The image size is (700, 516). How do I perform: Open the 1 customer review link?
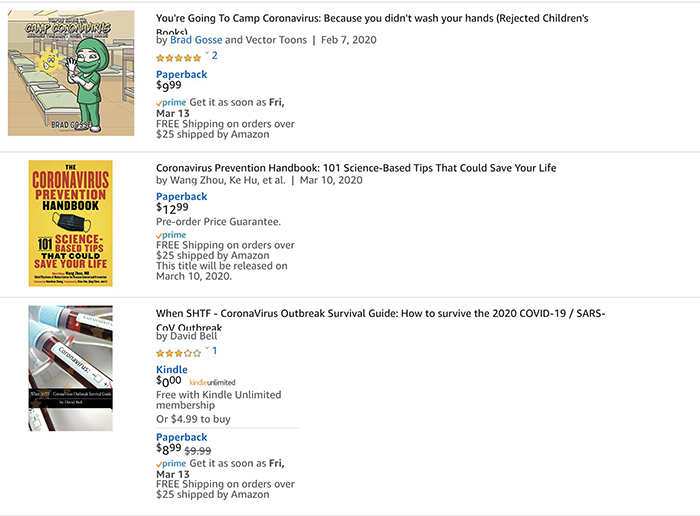click(x=214, y=351)
